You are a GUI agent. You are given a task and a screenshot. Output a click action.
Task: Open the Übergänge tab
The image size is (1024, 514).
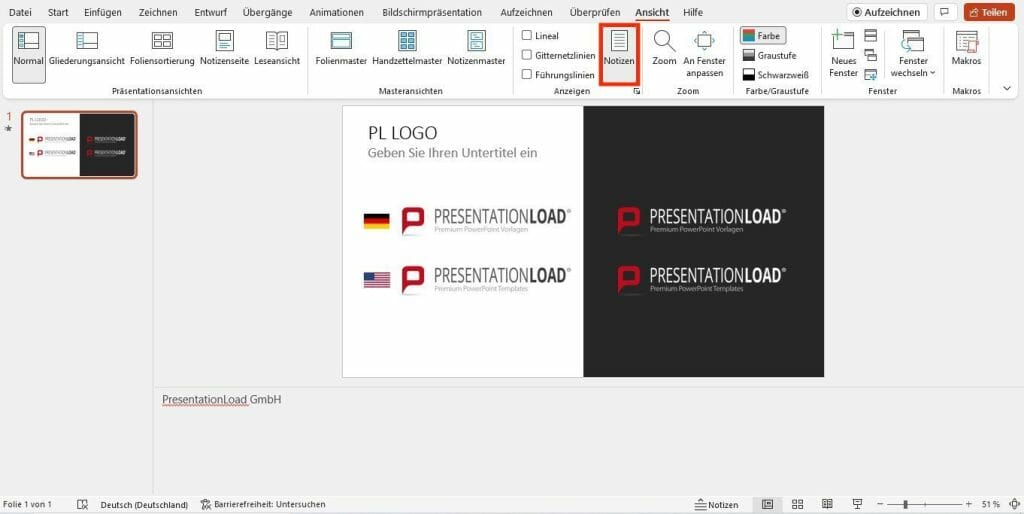tap(268, 12)
